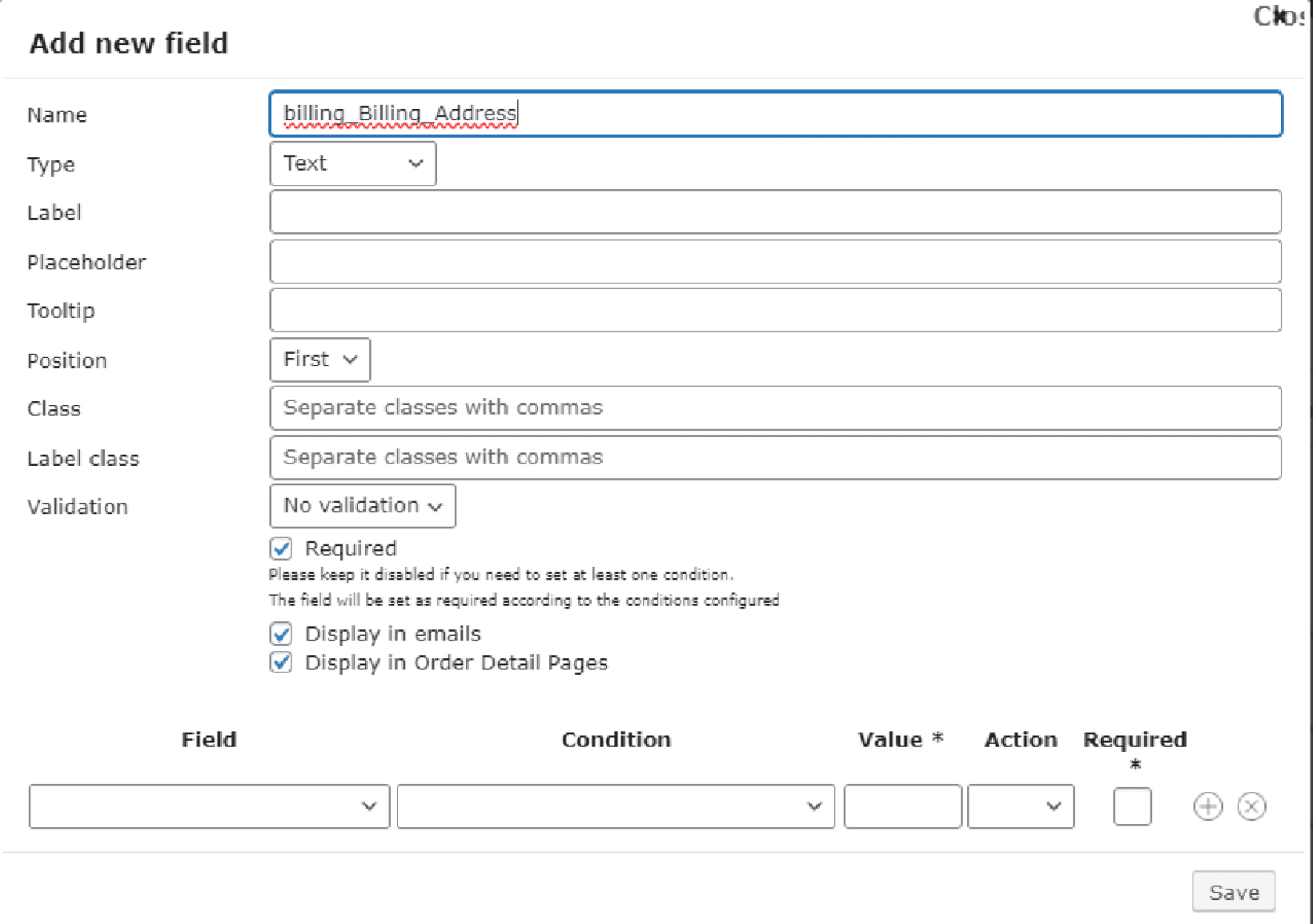Click the empty Label field
The image size is (1313, 924).
click(x=775, y=211)
